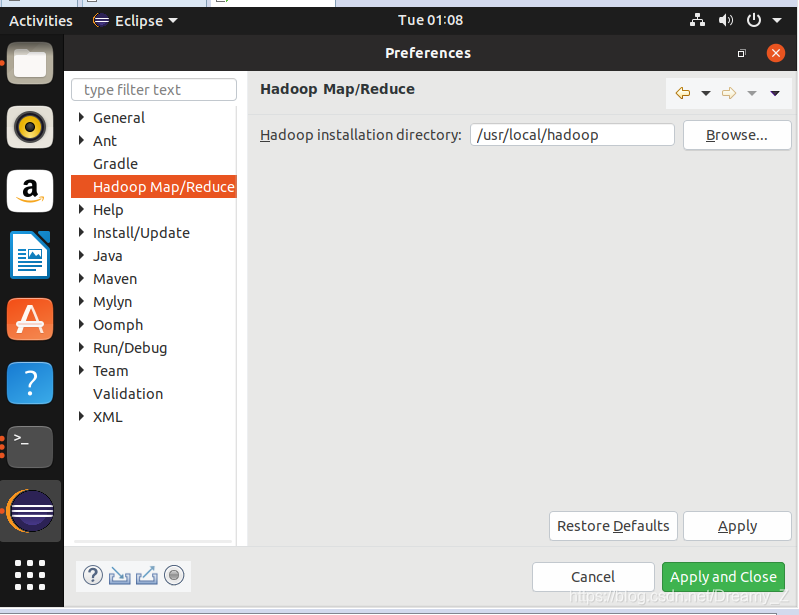Select the Help preferences item
The image size is (799, 615).
[x=108, y=209]
